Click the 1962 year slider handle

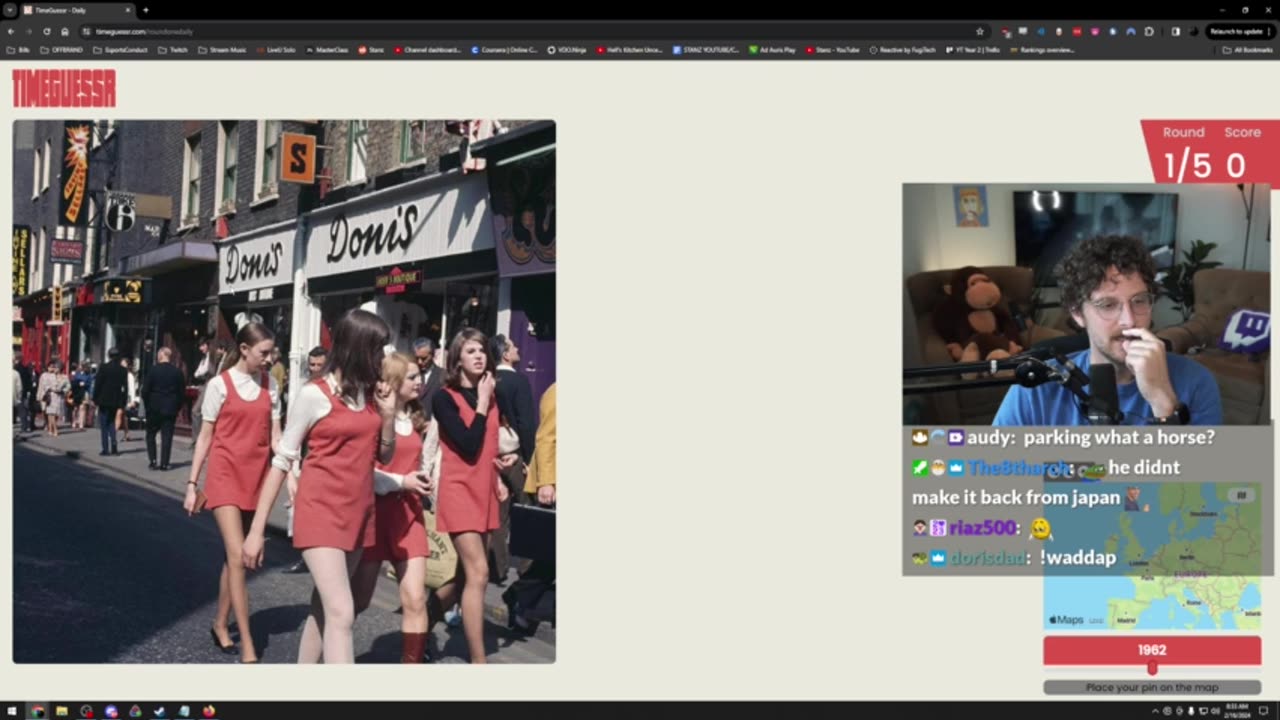(x=1152, y=668)
